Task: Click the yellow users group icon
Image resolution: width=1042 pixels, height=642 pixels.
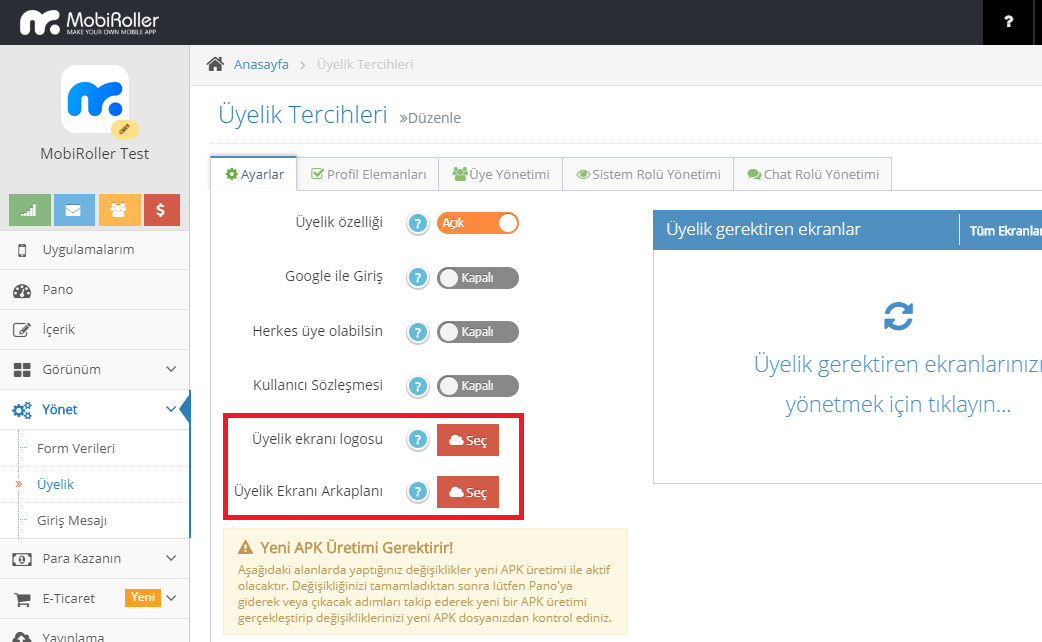Action: click(x=118, y=210)
